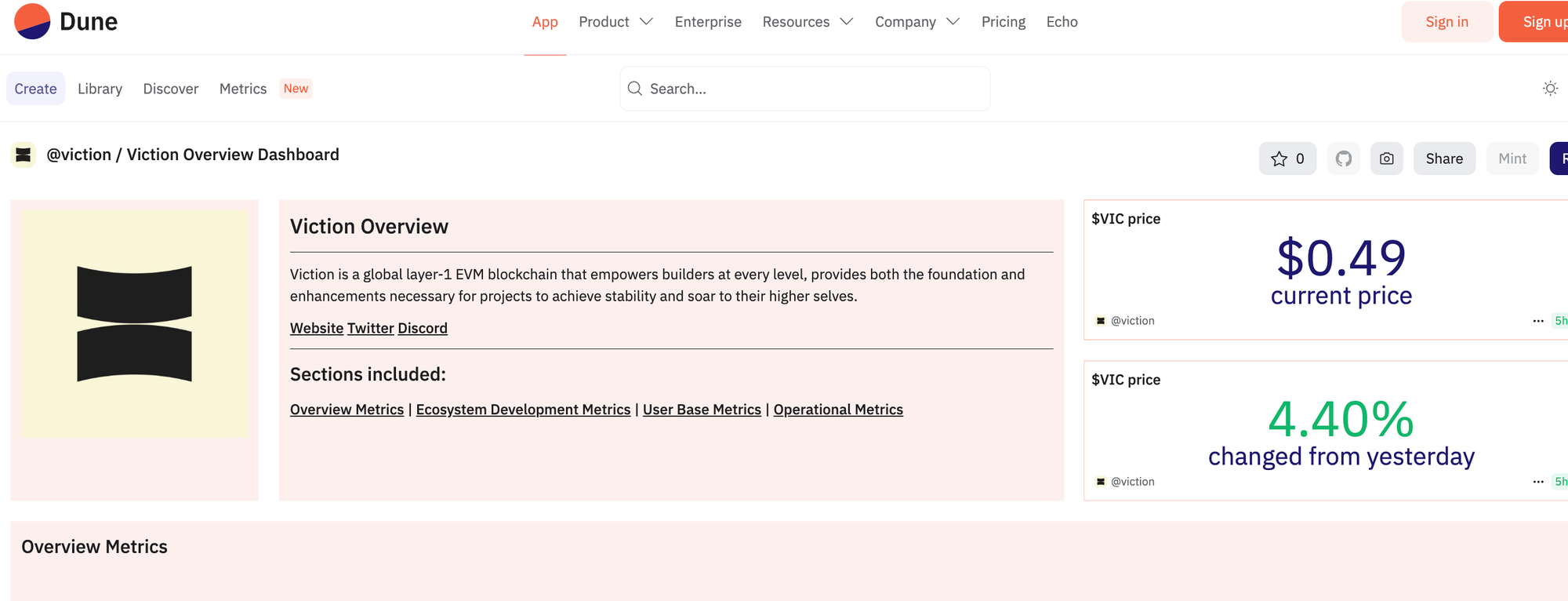Click the Sign in button

pos(1447,22)
